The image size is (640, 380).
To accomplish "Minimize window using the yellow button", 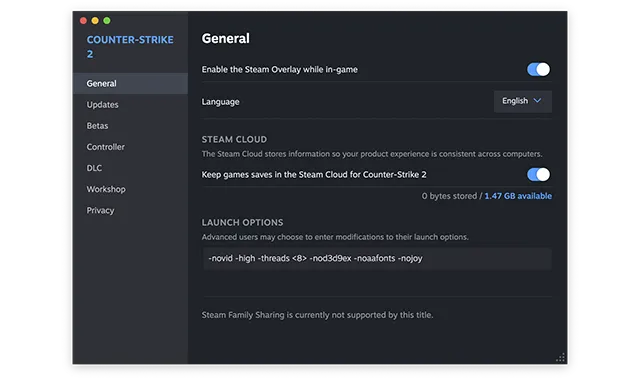I will [95, 20].
